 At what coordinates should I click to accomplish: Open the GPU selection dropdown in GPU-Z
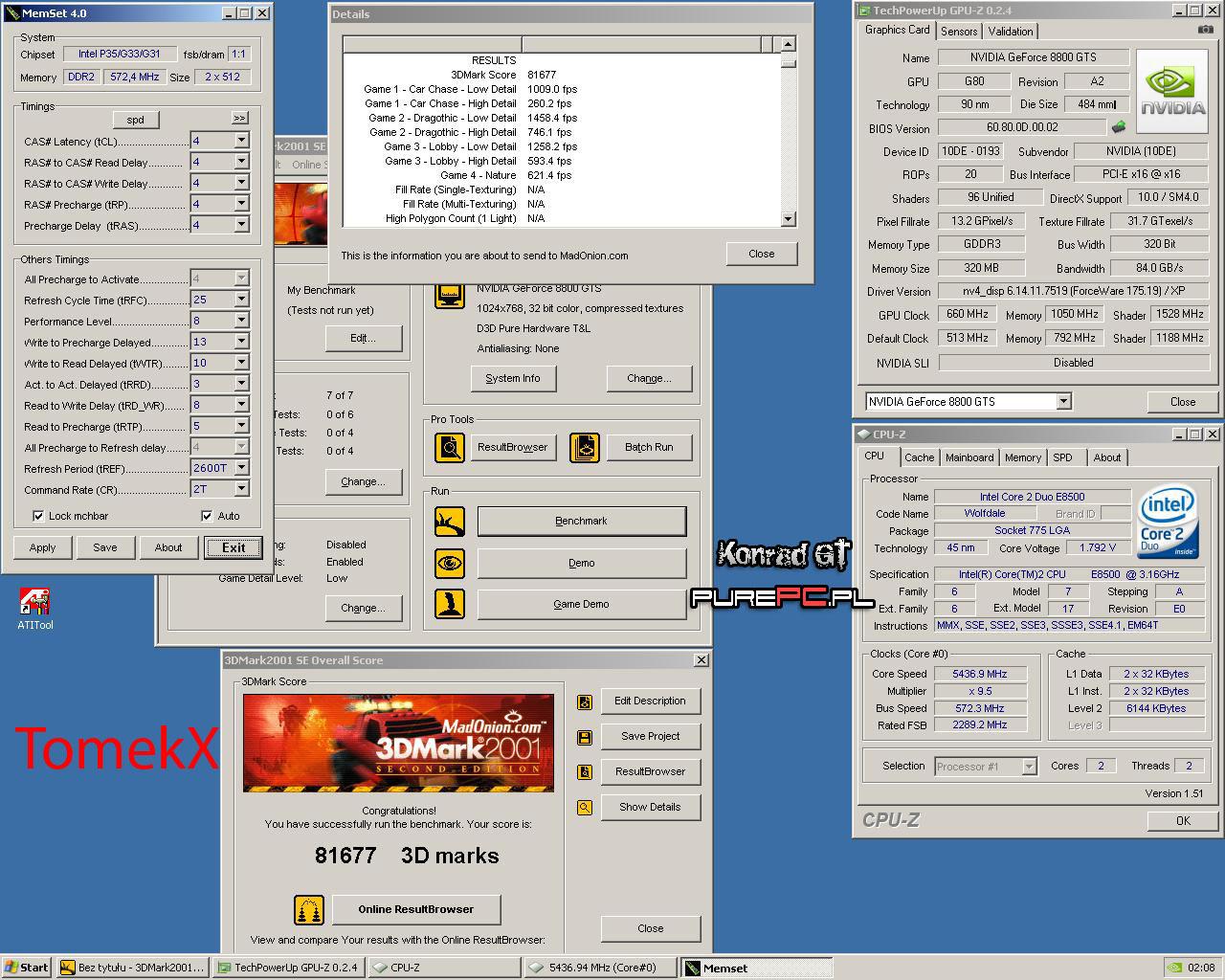click(x=1063, y=402)
